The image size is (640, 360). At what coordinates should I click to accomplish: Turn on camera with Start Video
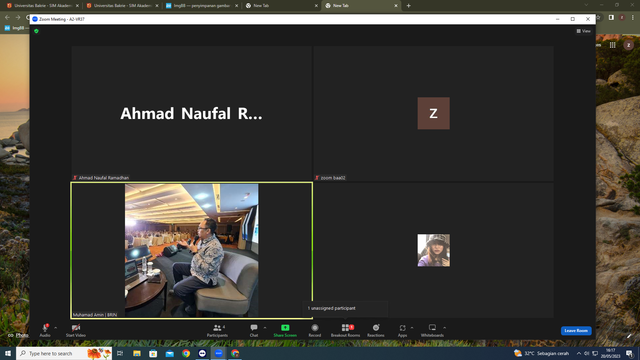[x=76, y=330]
